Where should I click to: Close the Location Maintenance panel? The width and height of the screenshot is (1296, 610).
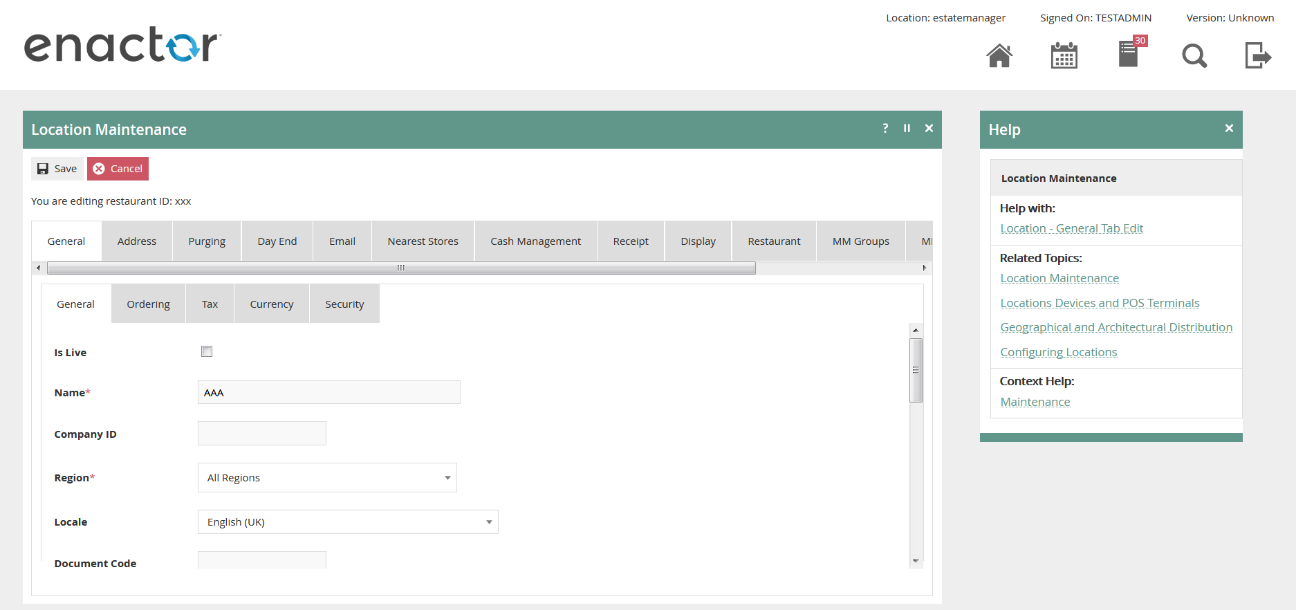(x=929, y=128)
